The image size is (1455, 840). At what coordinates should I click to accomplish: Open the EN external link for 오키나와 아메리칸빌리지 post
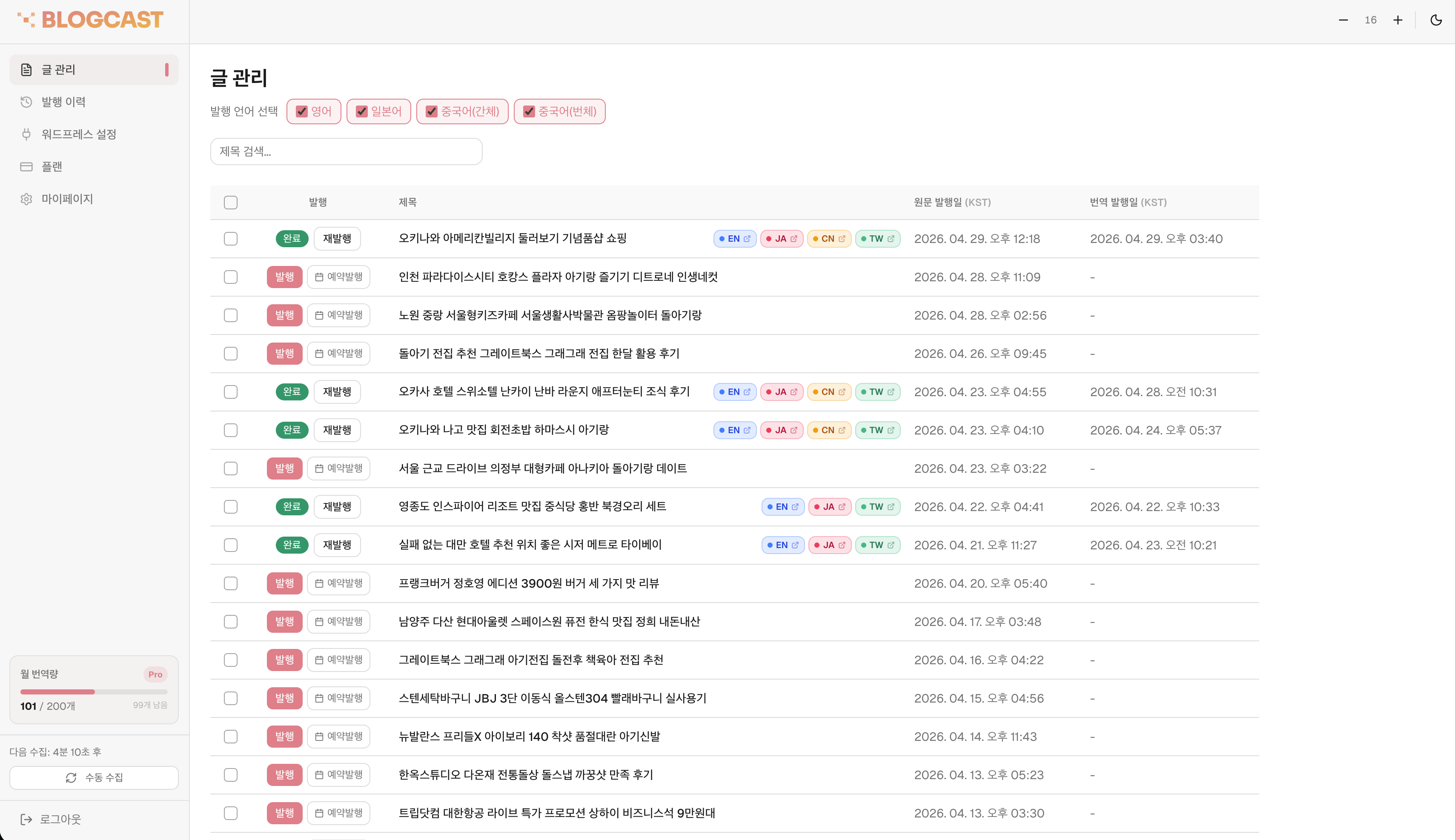[733, 239]
